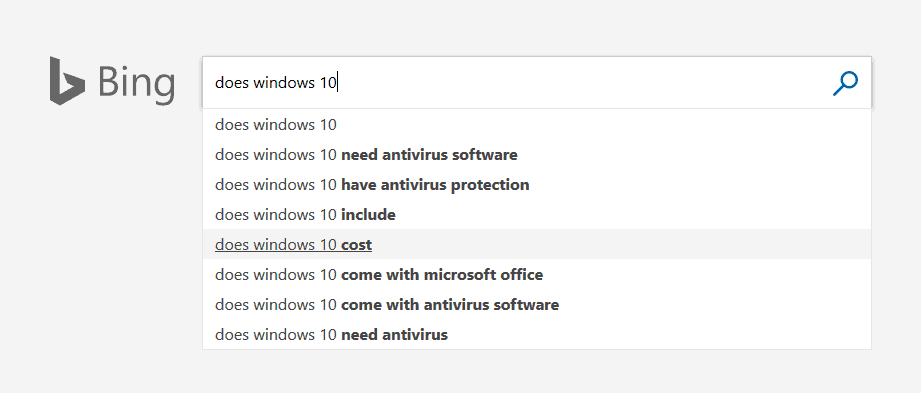This screenshot has height=393, width=921.
Task: Open the highlighted 'does windows 10 cost' suggestion
Action: 536,244
